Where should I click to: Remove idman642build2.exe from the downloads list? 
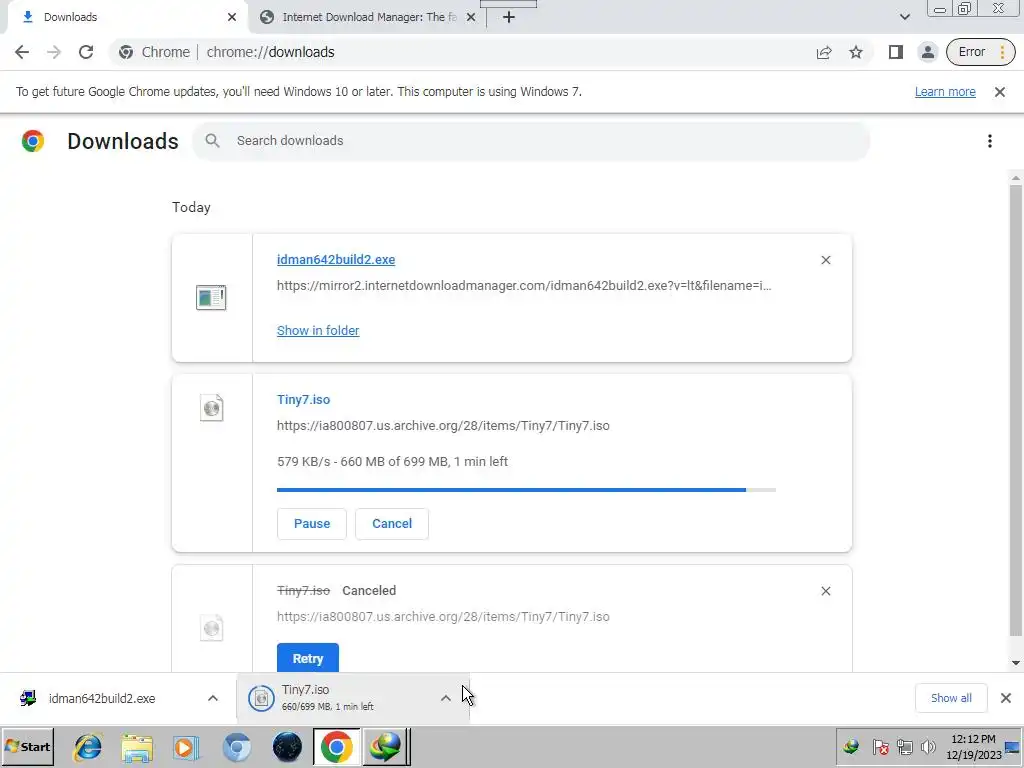pyautogui.click(x=825, y=260)
